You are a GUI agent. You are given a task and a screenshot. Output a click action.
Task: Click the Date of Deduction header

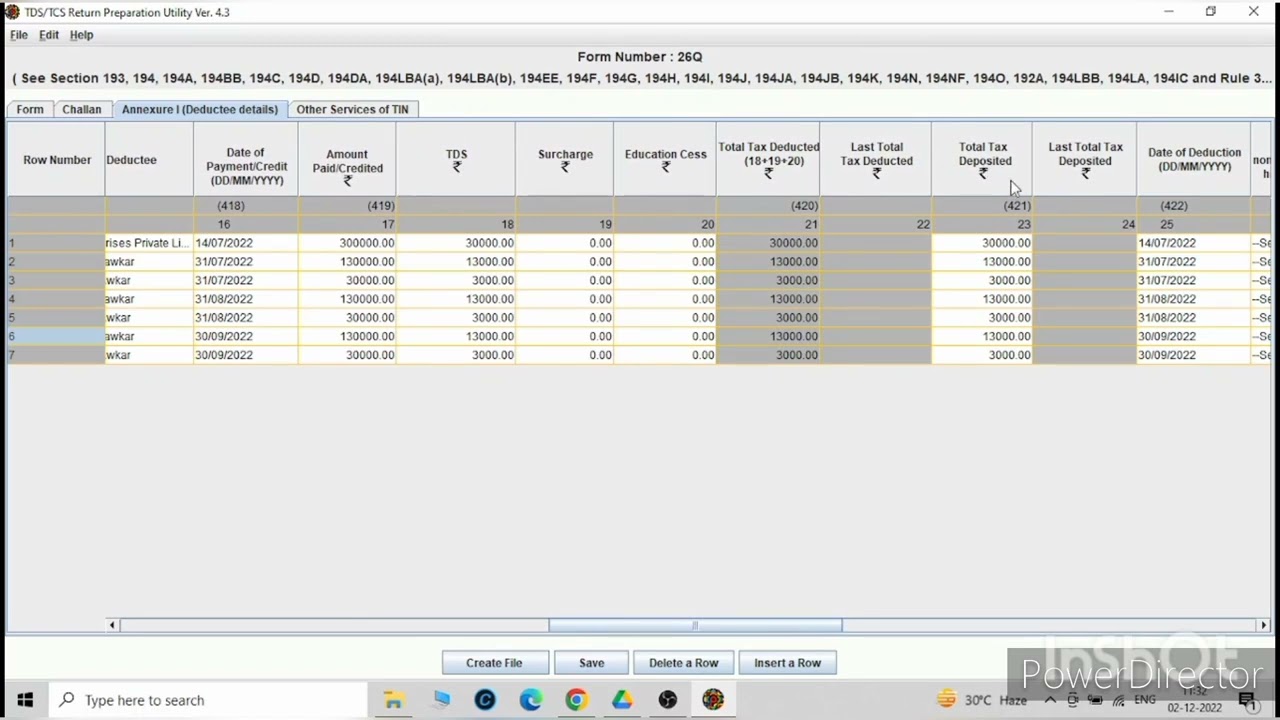coord(1194,160)
